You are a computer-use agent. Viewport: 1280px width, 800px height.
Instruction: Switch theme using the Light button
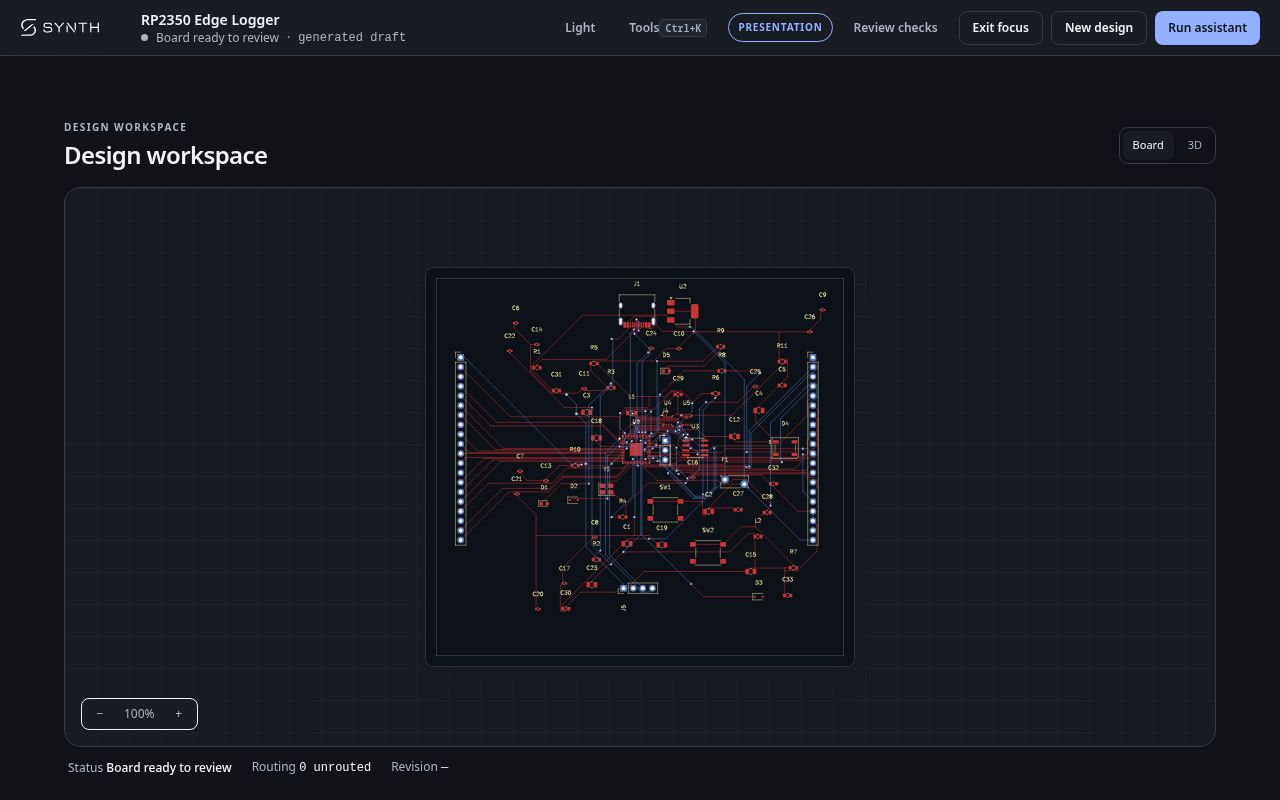580,27
